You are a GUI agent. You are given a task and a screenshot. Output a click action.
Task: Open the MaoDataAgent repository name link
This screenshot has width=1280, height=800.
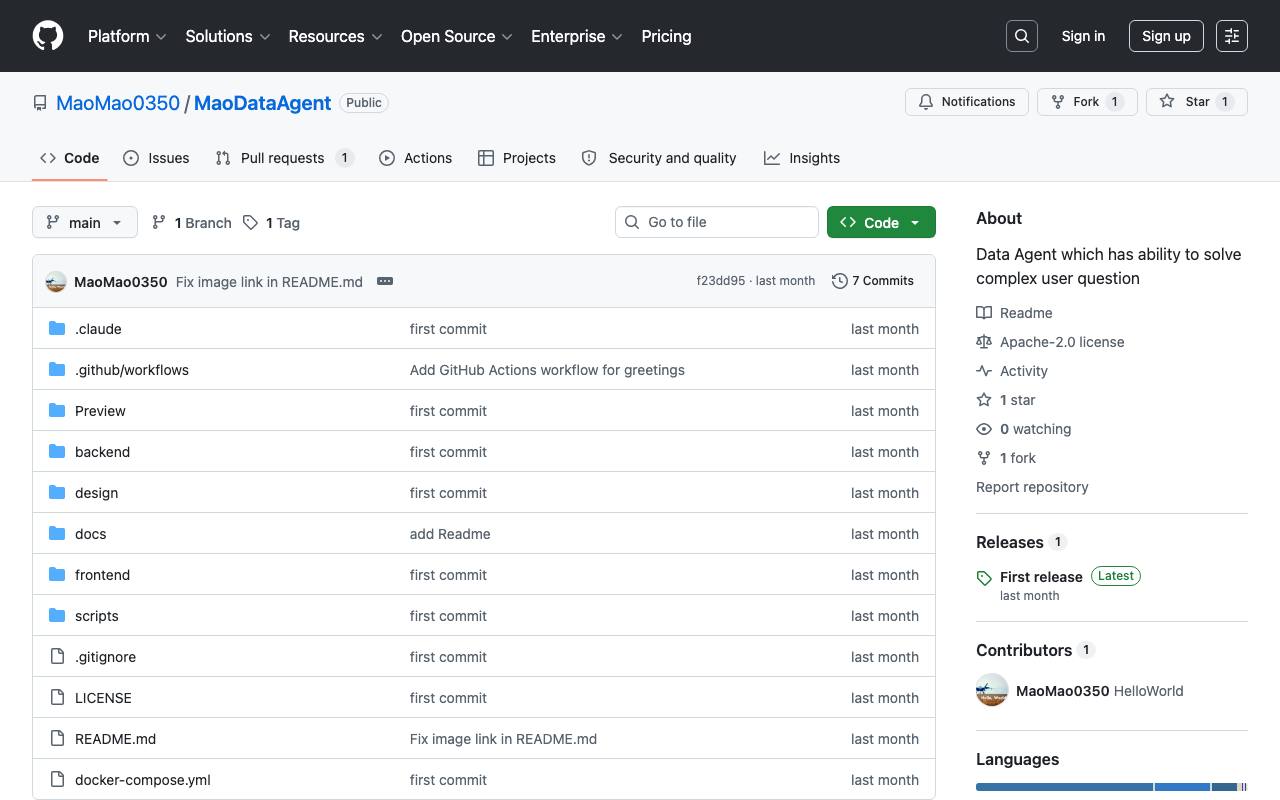point(262,103)
